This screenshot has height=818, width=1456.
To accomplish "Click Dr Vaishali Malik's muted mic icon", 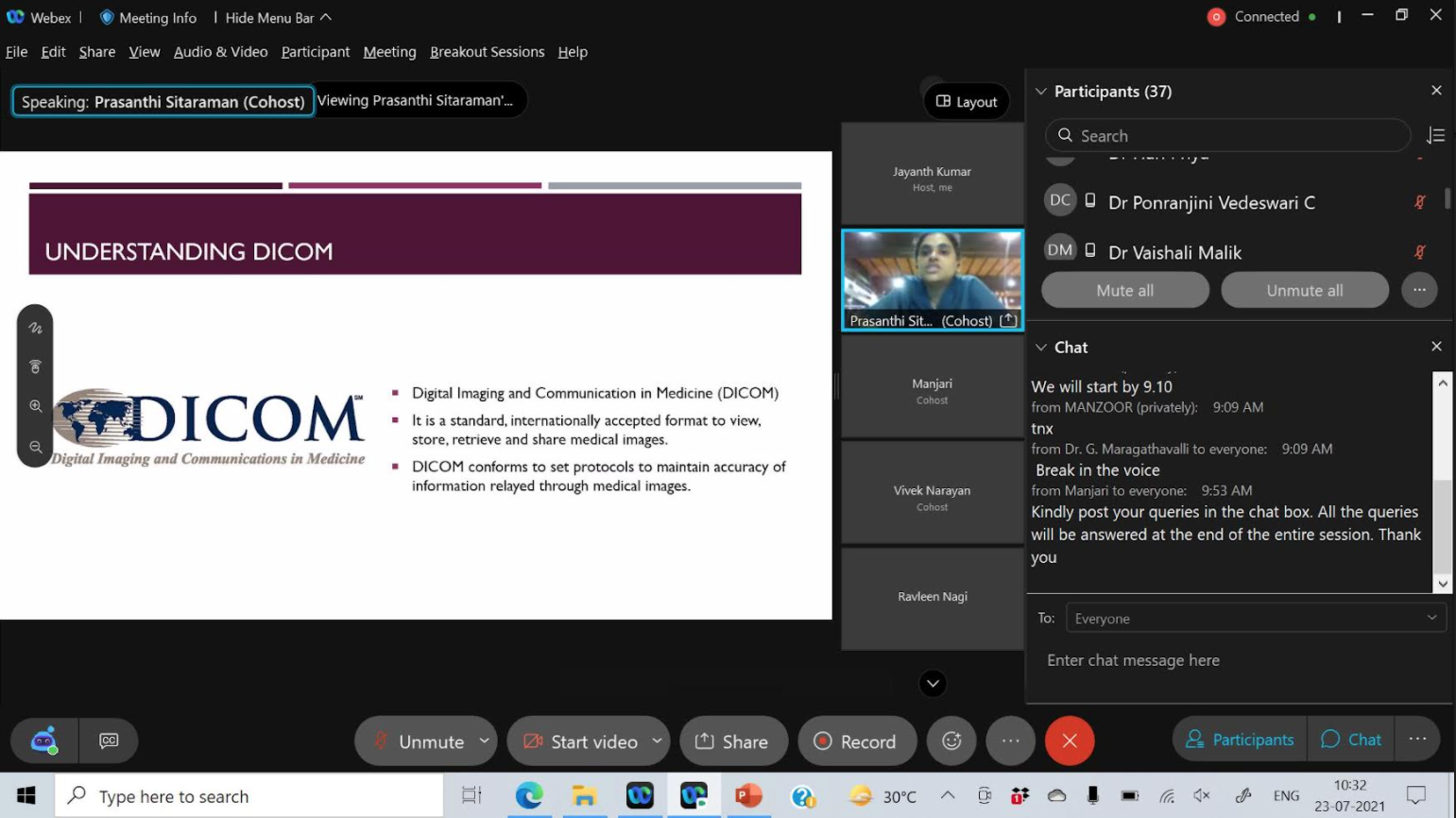I will coord(1419,252).
